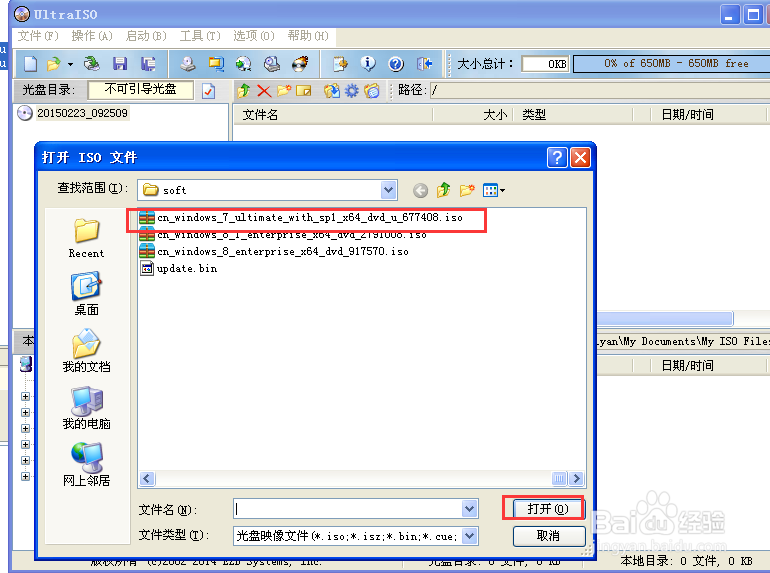
Task: Select the 我的电脑 shortcut
Action: (86, 408)
